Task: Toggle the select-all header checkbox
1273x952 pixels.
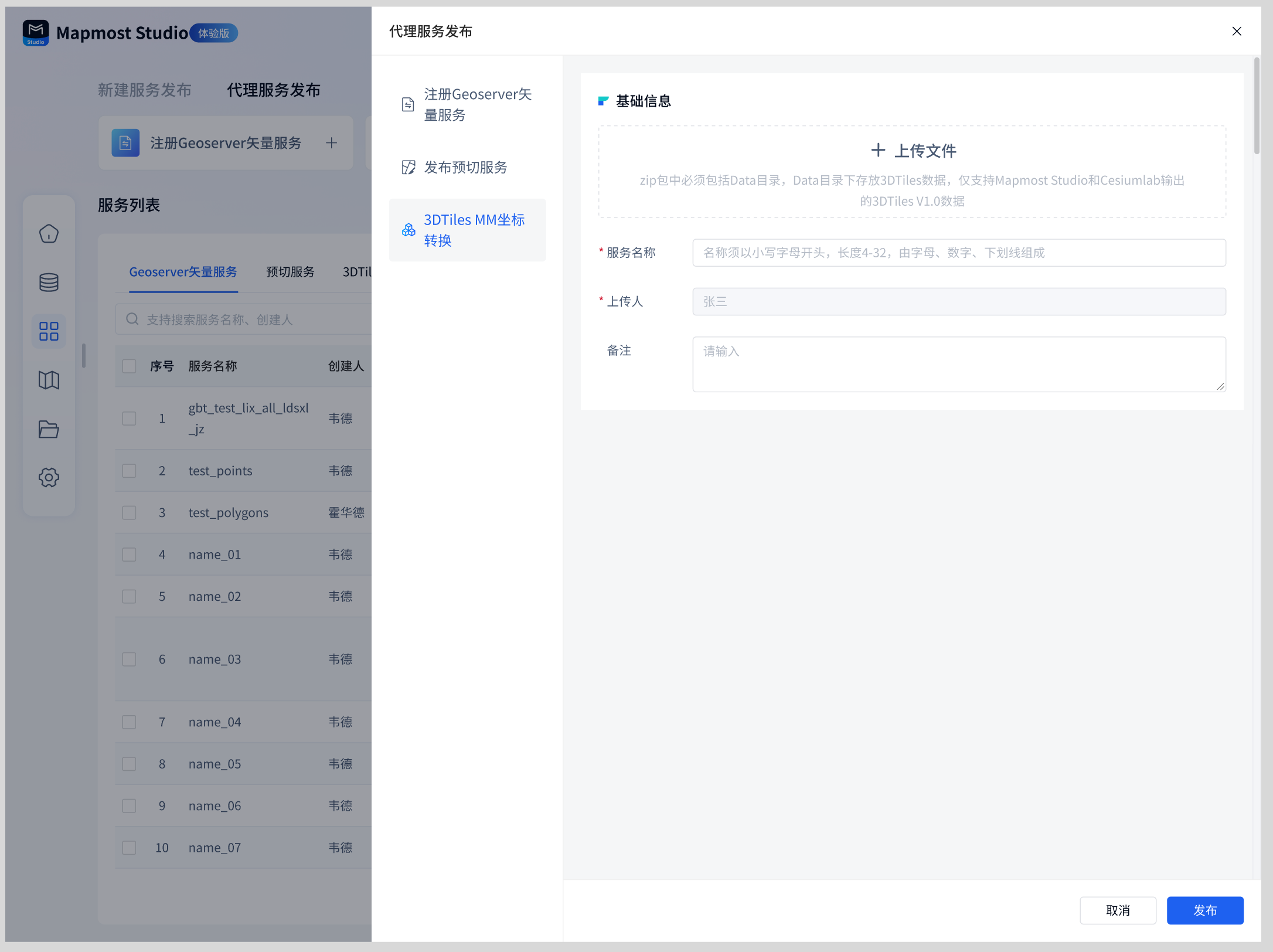Action: (x=129, y=366)
